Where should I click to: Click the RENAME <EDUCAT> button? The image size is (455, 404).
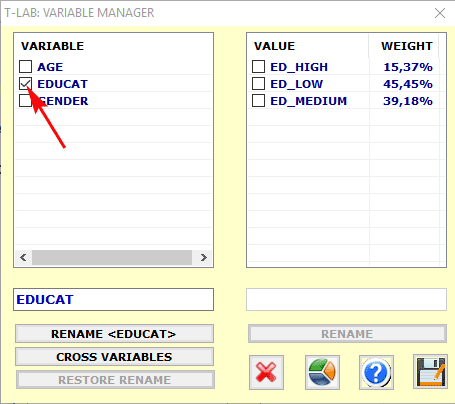pos(114,334)
